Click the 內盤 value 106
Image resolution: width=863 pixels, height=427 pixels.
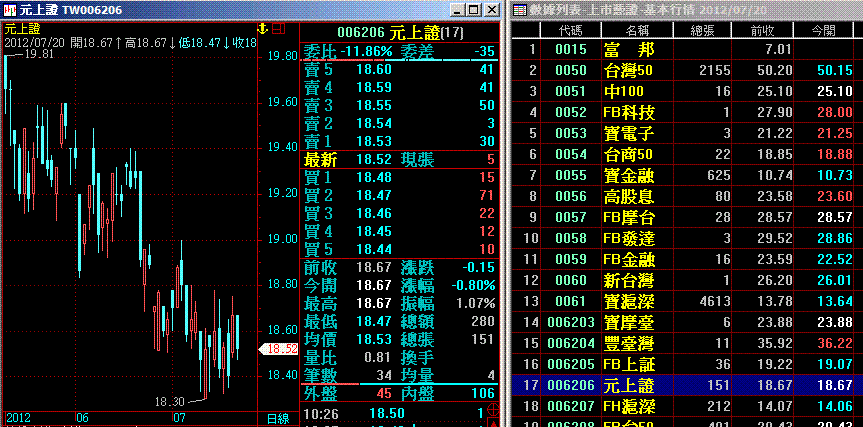click(x=482, y=393)
